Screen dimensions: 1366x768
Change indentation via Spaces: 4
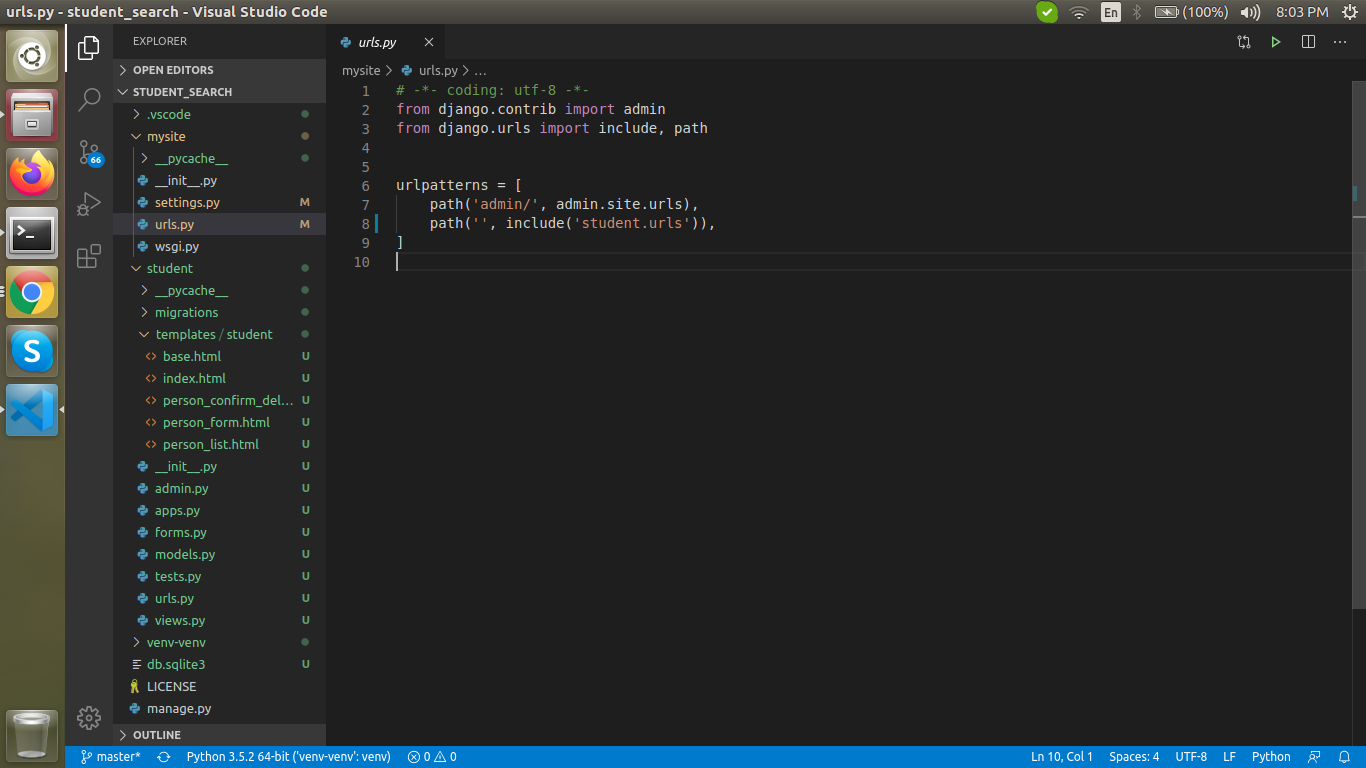[x=1134, y=757]
